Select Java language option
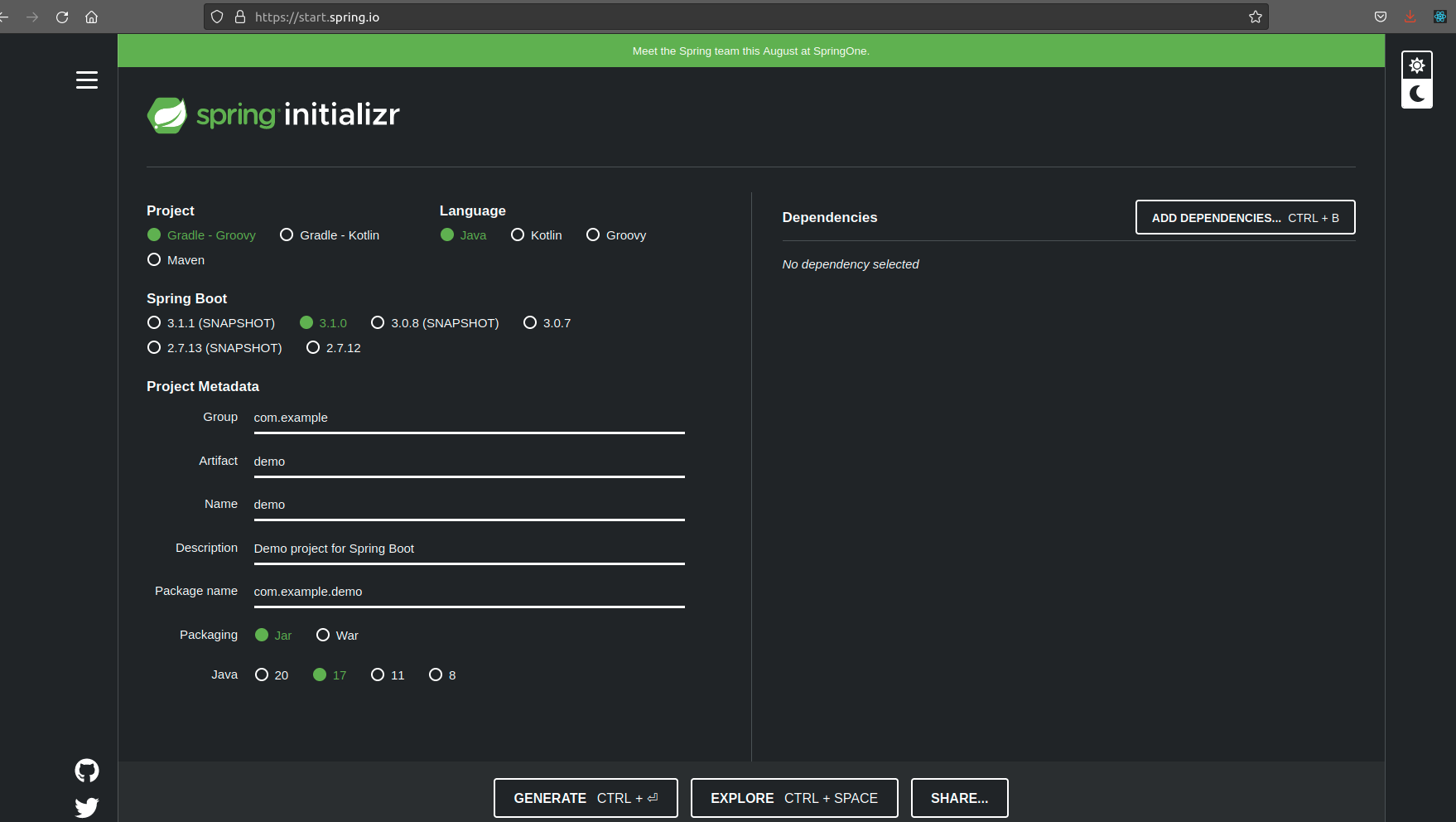The height and width of the screenshot is (822, 1456). pos(463,235)
